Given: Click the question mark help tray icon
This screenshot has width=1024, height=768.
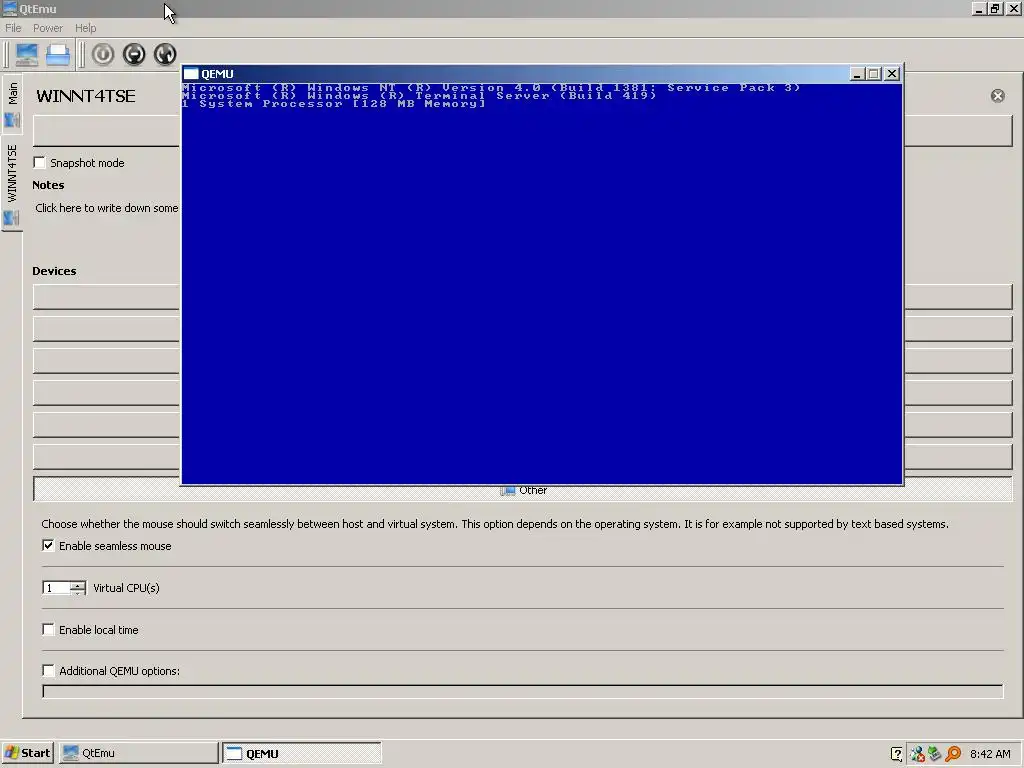Looking at the screenshot, I should [x=897, y=754].
